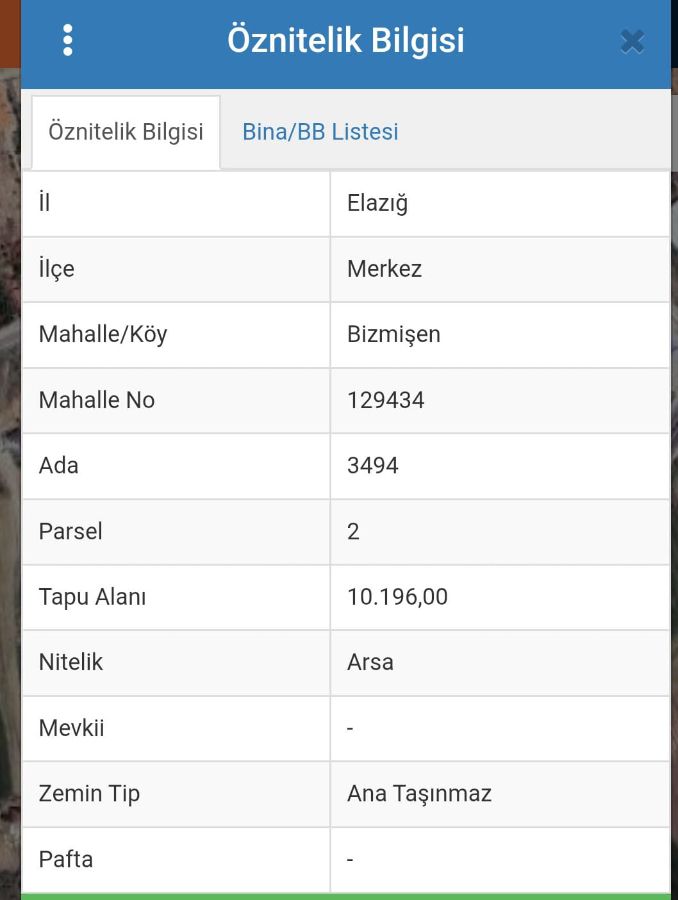Click the Elazığ province value
This screenshot has width=678, height=900.
(x=378, y=203)
